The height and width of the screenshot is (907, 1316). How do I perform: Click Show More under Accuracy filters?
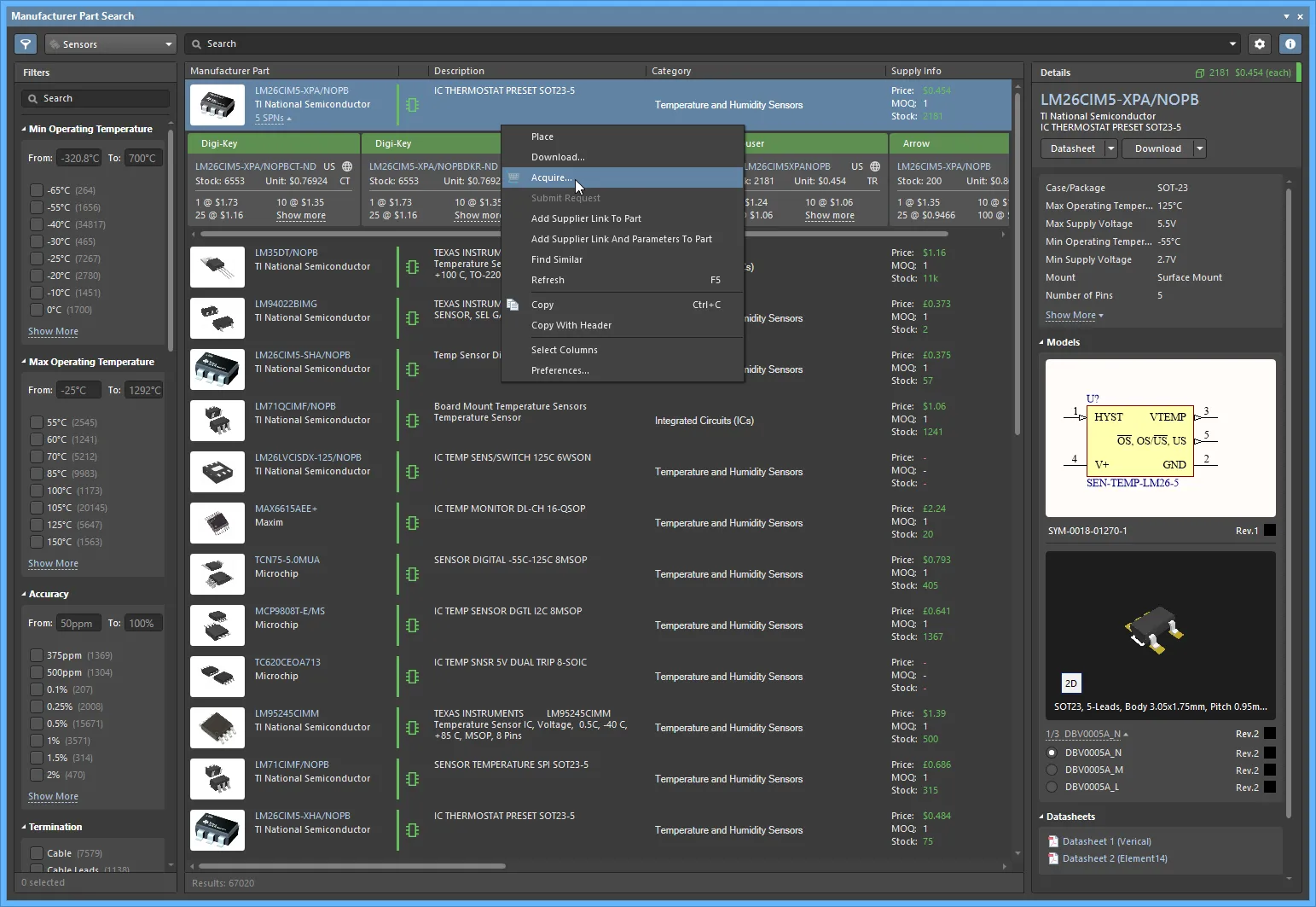pos(53,796)
